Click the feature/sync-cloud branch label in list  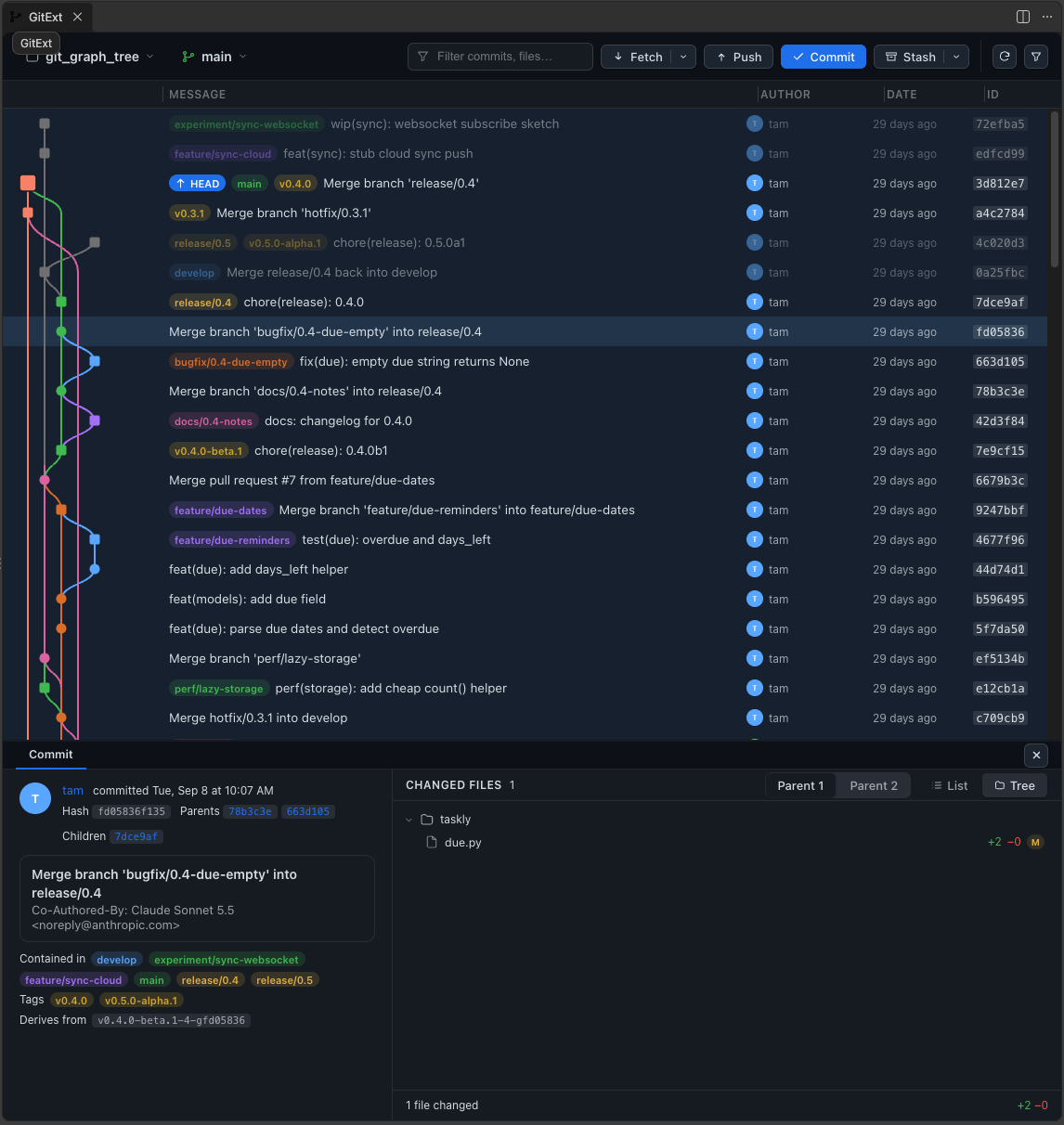click(x=223, y=154)
